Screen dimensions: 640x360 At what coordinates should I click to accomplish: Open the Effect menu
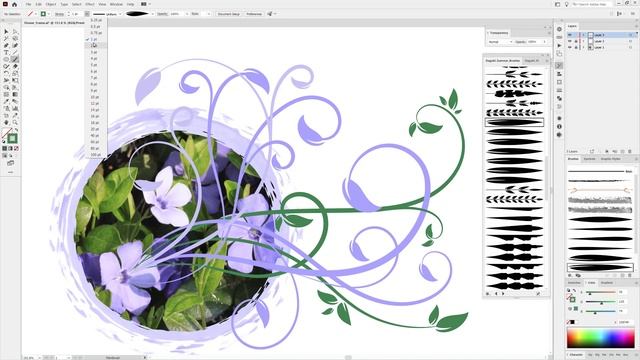(x=90, y=4)
